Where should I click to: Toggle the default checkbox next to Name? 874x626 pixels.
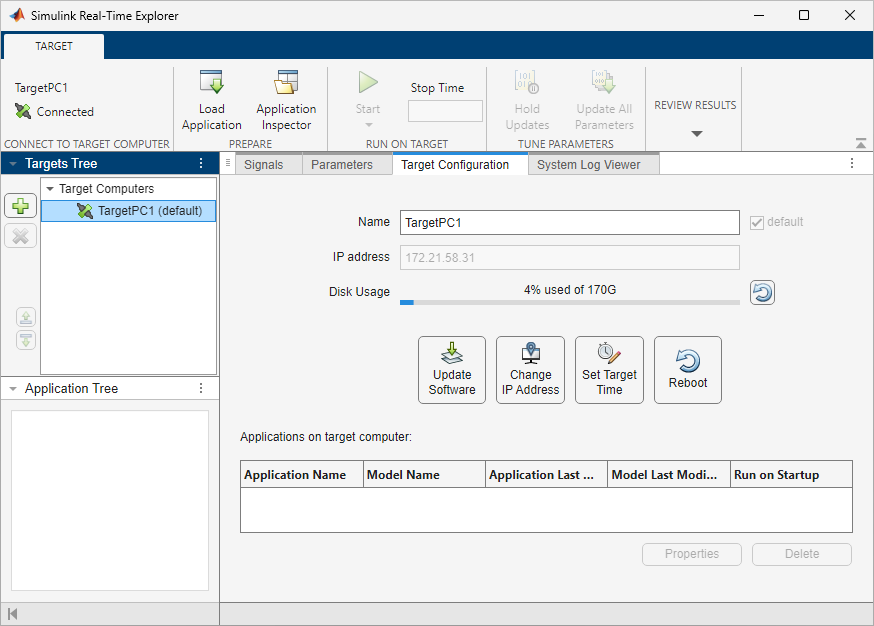click(x=757, y=222)
